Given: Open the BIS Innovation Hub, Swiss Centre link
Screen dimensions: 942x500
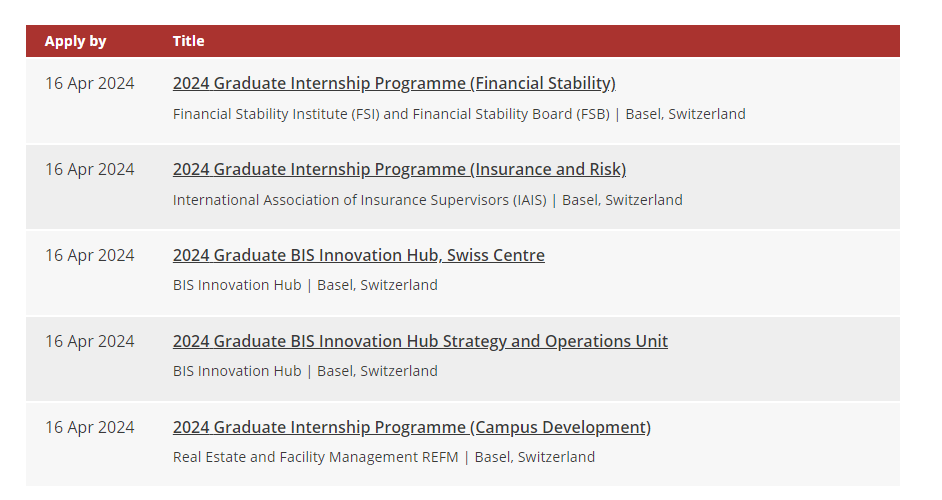Looking at the screenshot, I should 359,255.
